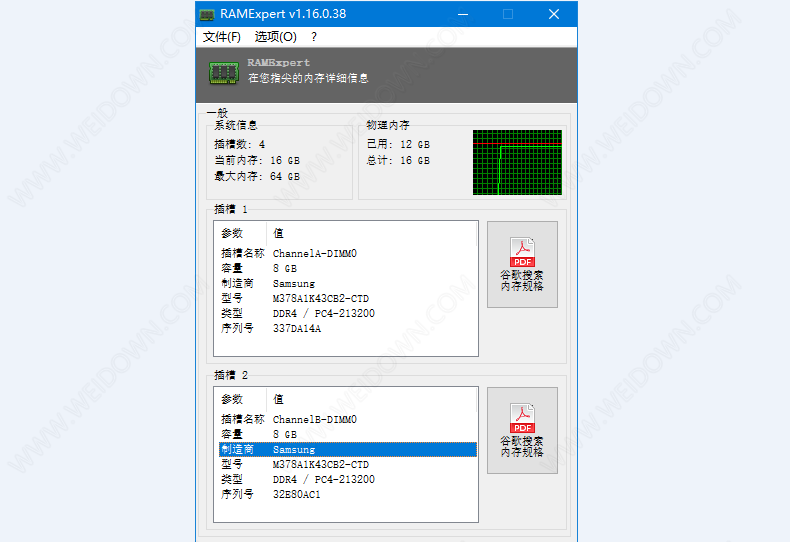The image size is (790, 542).
Task: Open the ? help menu
Action: coord(314,37)
